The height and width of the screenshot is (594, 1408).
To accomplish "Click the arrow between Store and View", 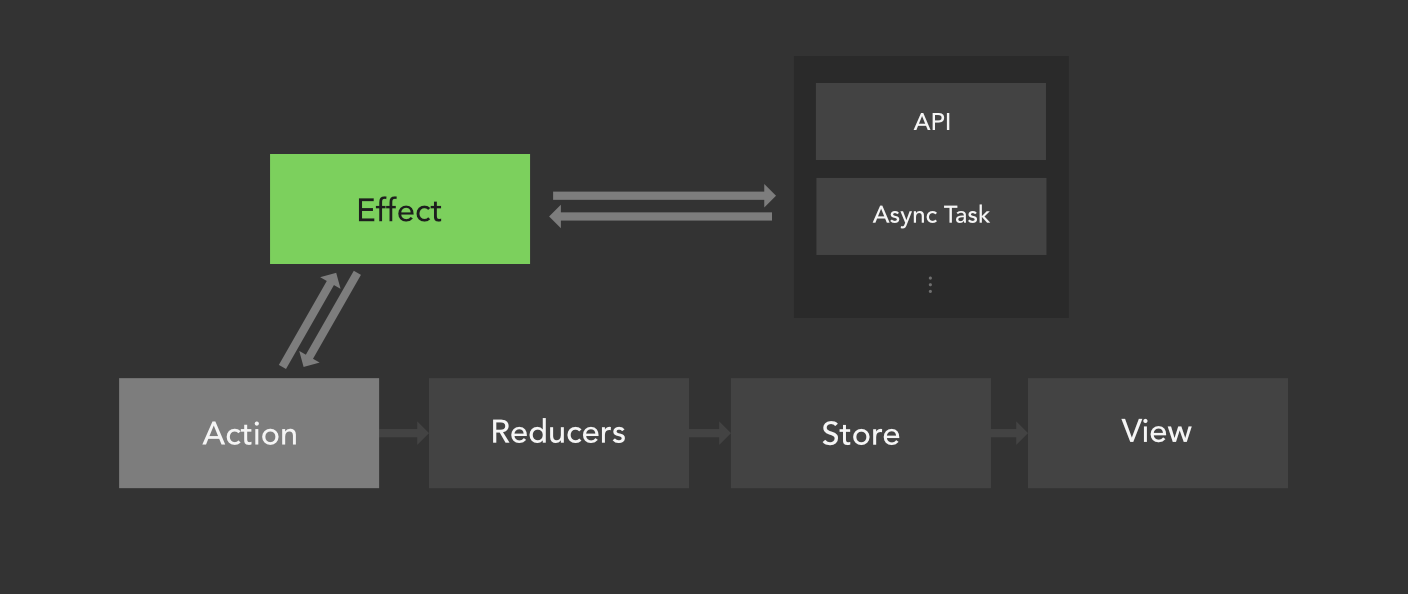I will coord(1009,433).
